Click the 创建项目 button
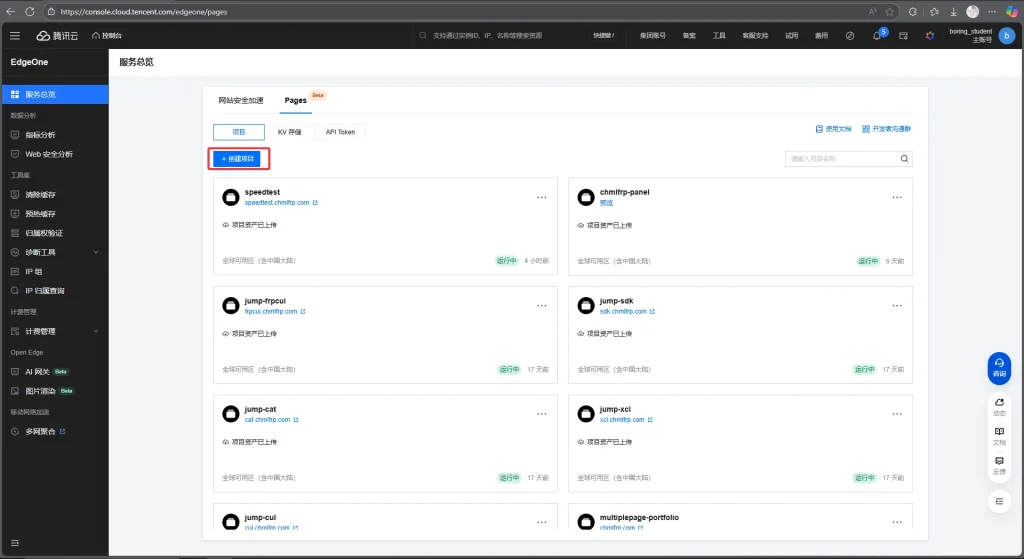The width and height of the screenshot is (1024, 559). (x=238, y=159)
